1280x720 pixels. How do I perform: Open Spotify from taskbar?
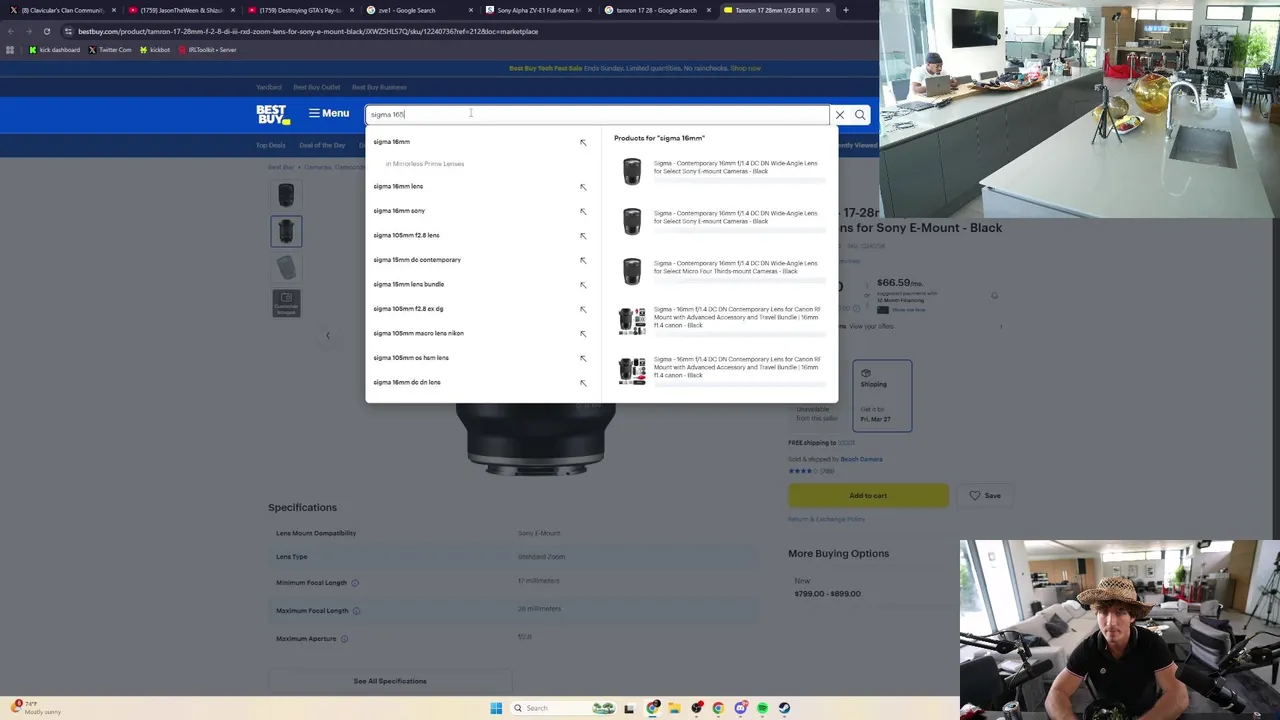762,708
